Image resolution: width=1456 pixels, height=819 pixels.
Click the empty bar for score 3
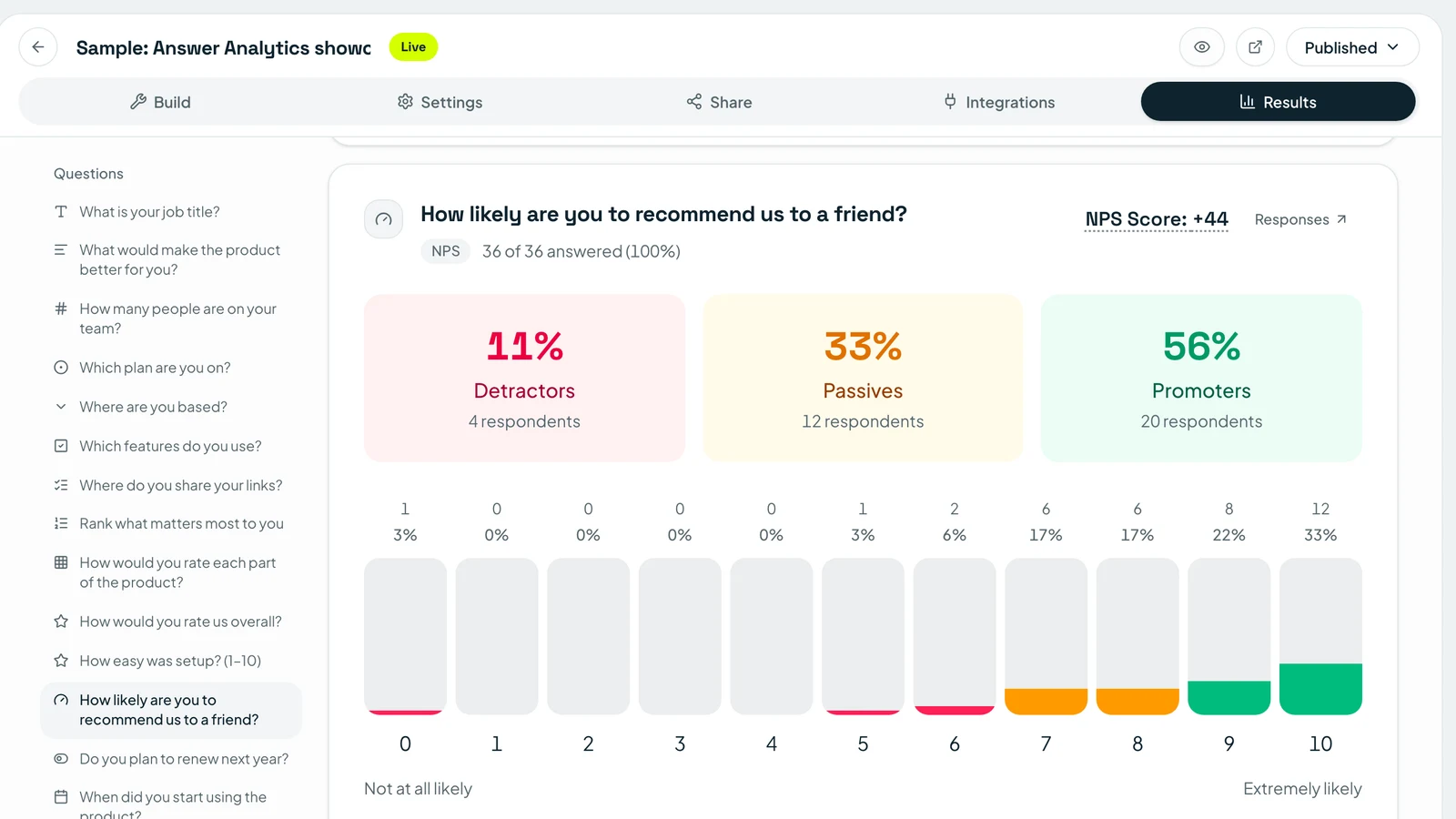[x=680, y=636]
